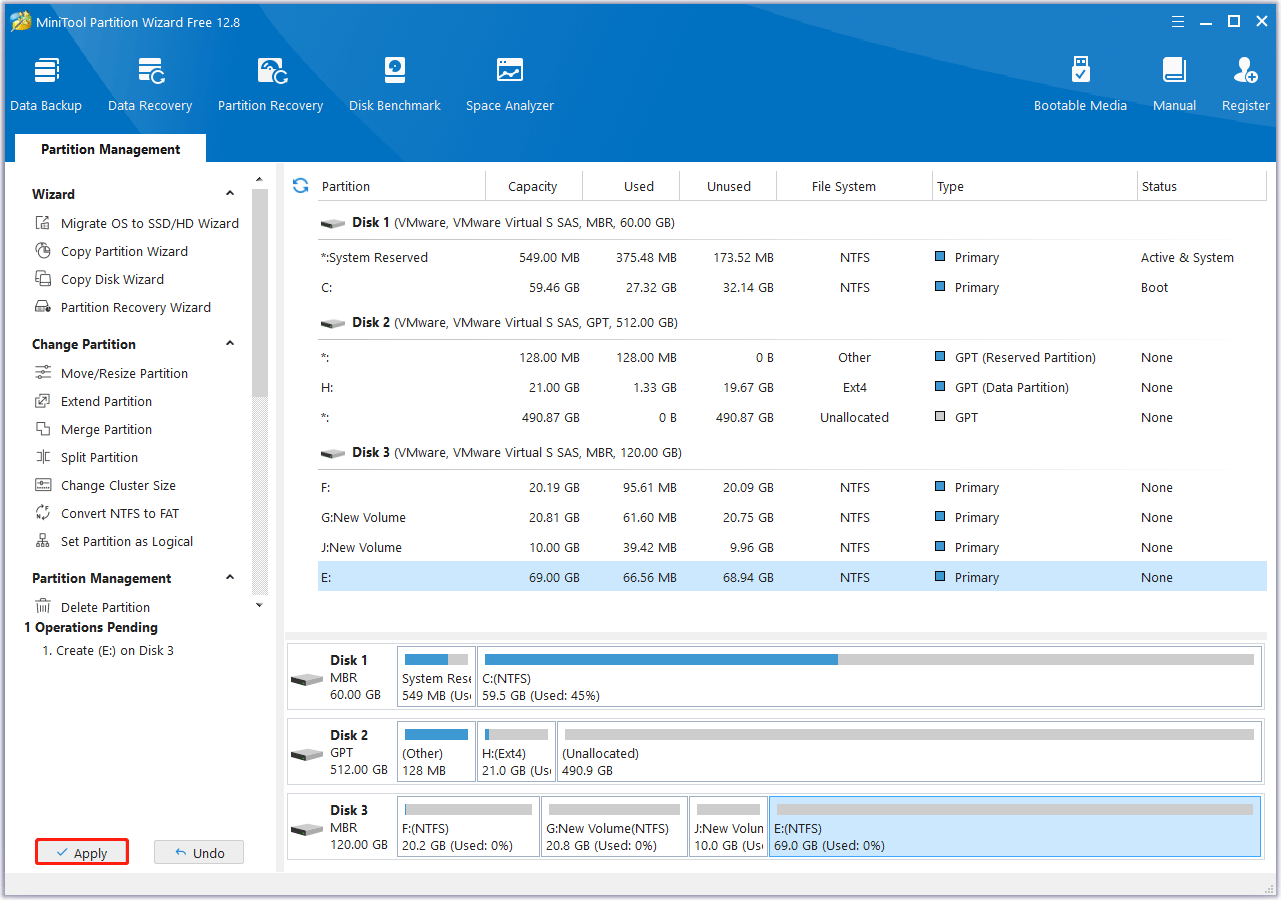Click the Disk 1 drive icon in disk map

click(x=307, y=679)
